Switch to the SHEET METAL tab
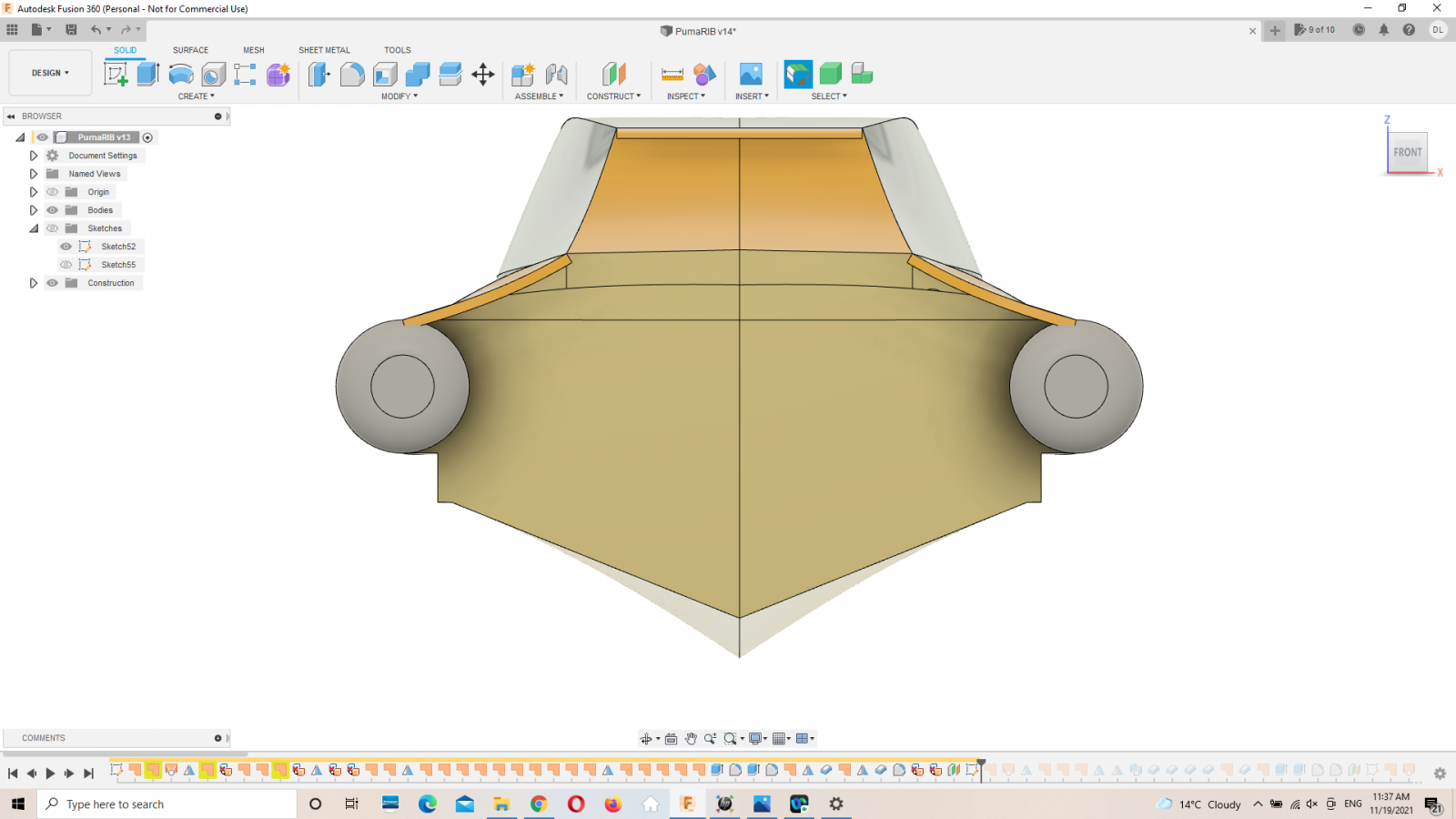Viewport: 1456px width, 819px height. point(324,50)
